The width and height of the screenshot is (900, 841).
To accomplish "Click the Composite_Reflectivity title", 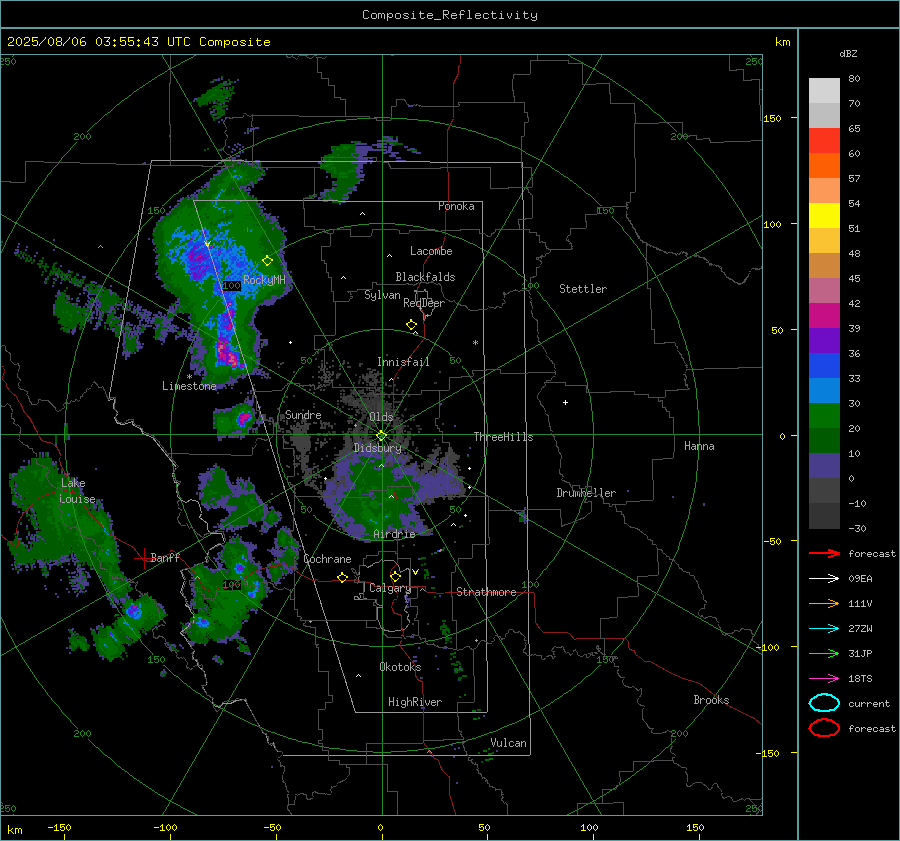I will (449, 15).
